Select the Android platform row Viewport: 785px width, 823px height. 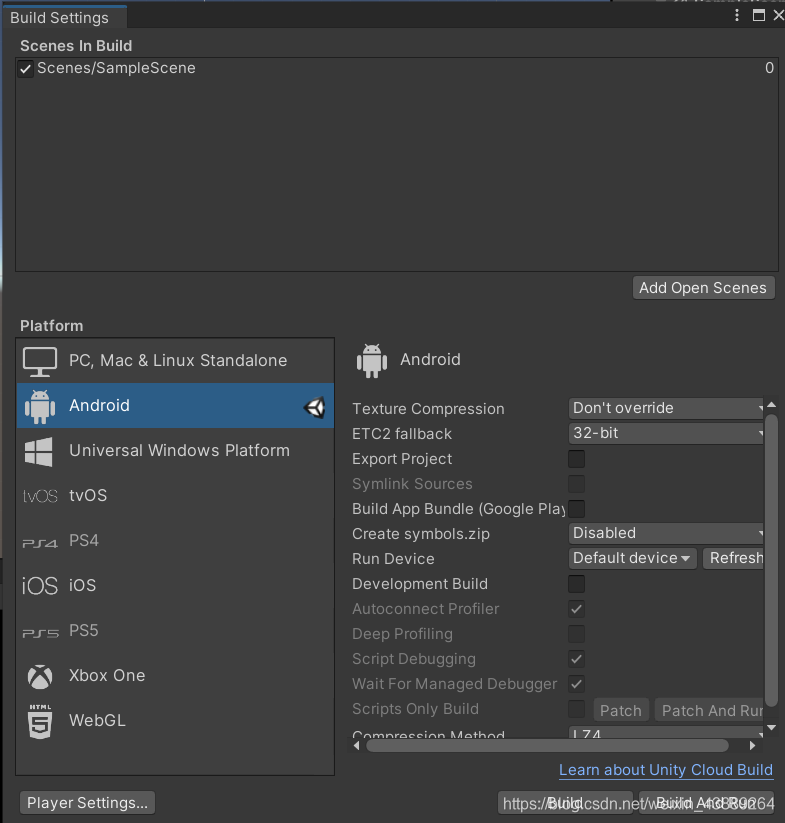[x=175, y=406]
